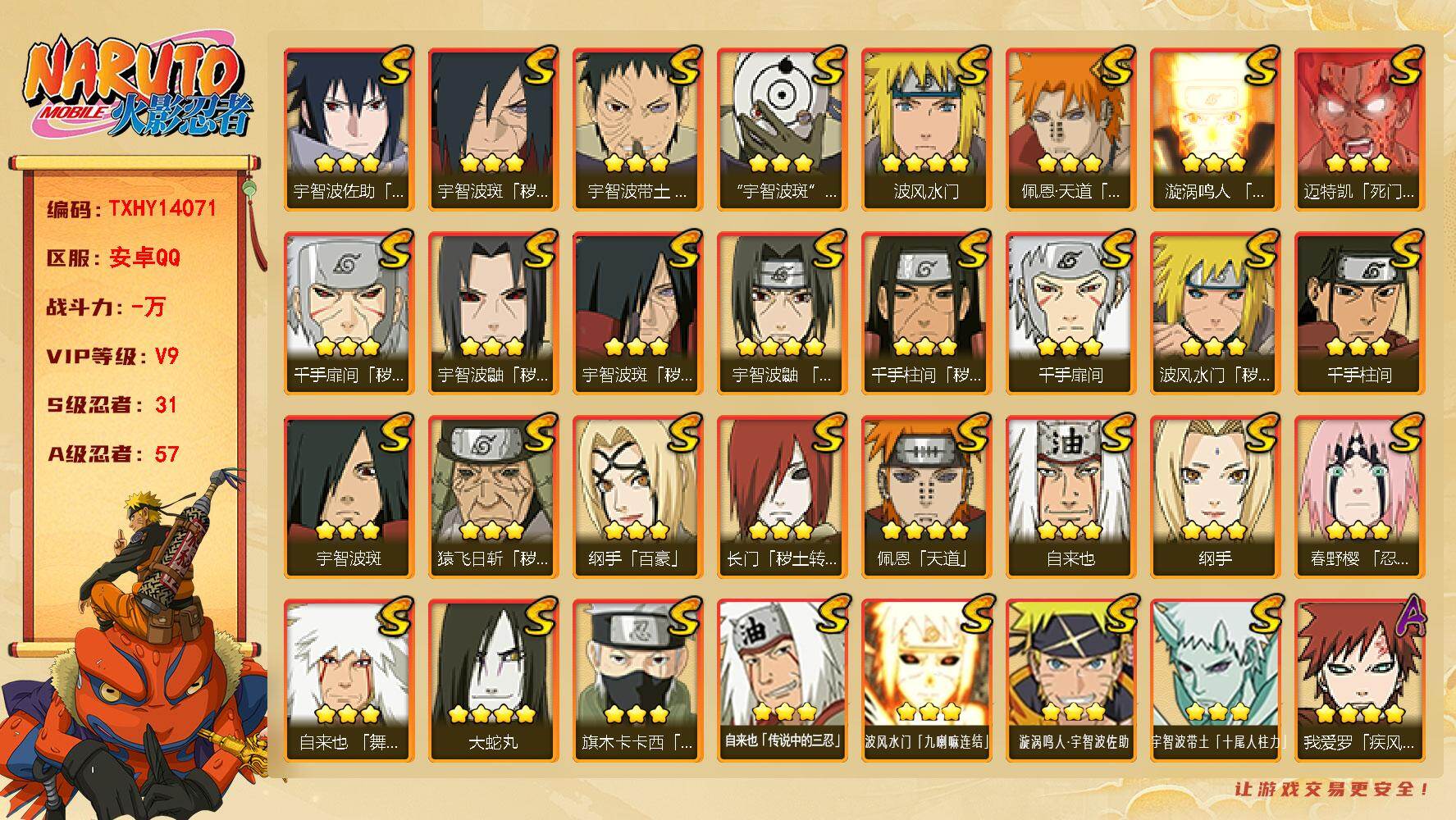Image resolution: width=1456 pixels, height=820 pixels.
Task: Choose the 漩涡鸣人·宇智波佐助 combo card
Action: coord(1070,680)
